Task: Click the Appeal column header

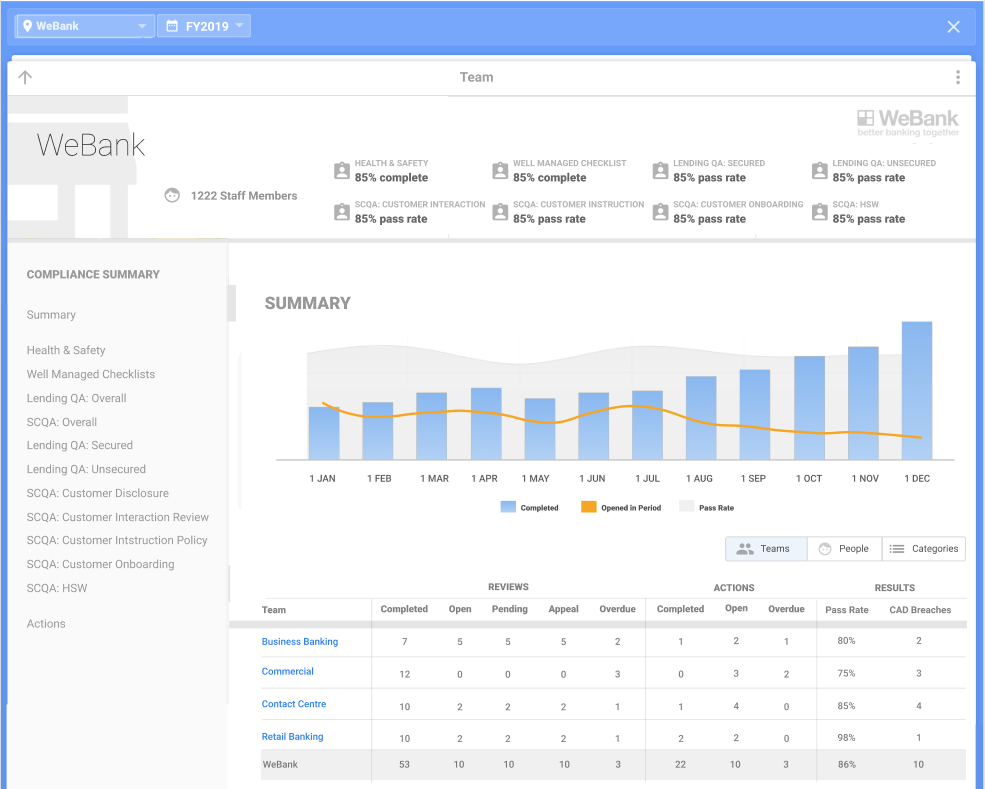Action: (x=563, y=609)
